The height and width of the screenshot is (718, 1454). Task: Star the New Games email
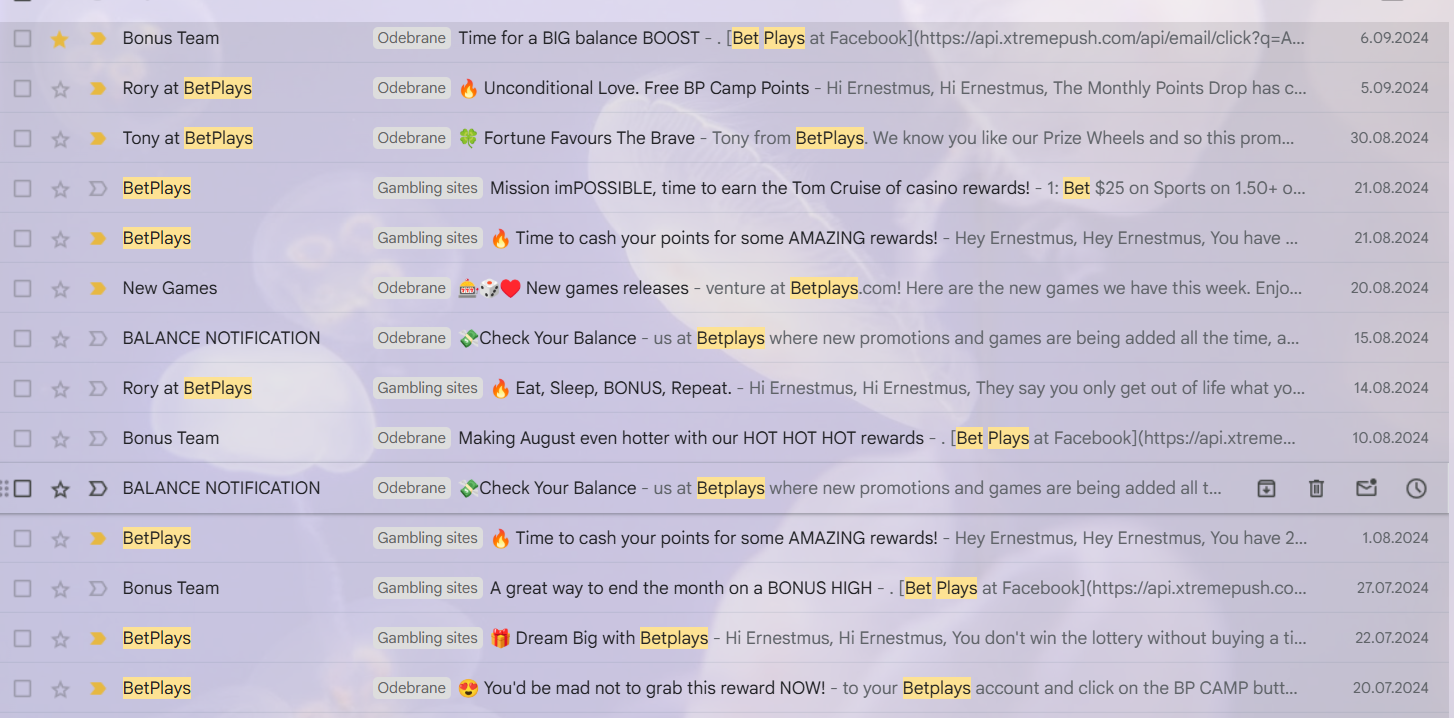pos(60,289)
